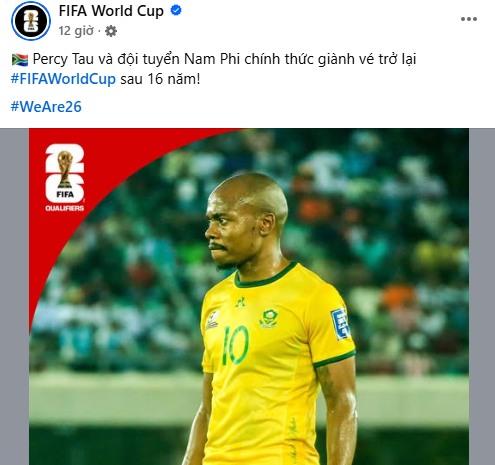Click the post privacy gear icon
The width and height of the screenshot is (495, 465).
pos(111,31)
